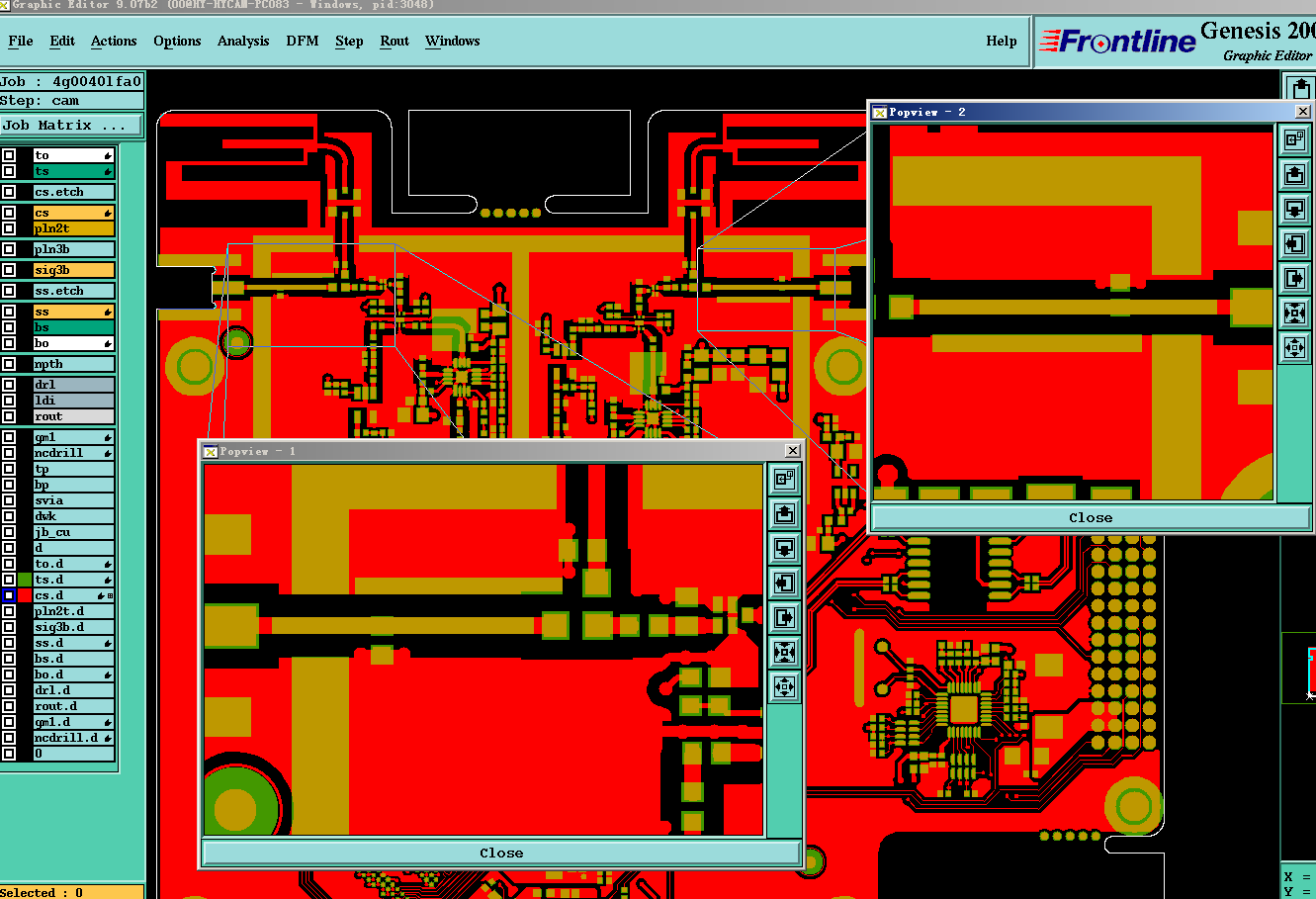
Task: Open the Edit menu
Action: [62, 41]
